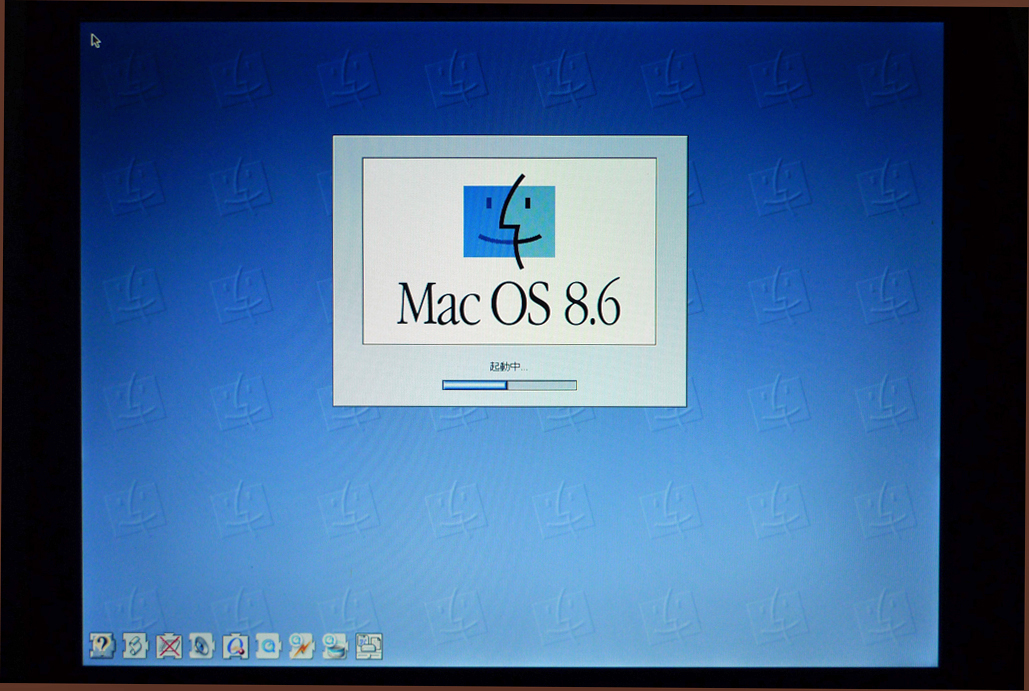Click the plain QuickTime extension icon

click(268, 646)
